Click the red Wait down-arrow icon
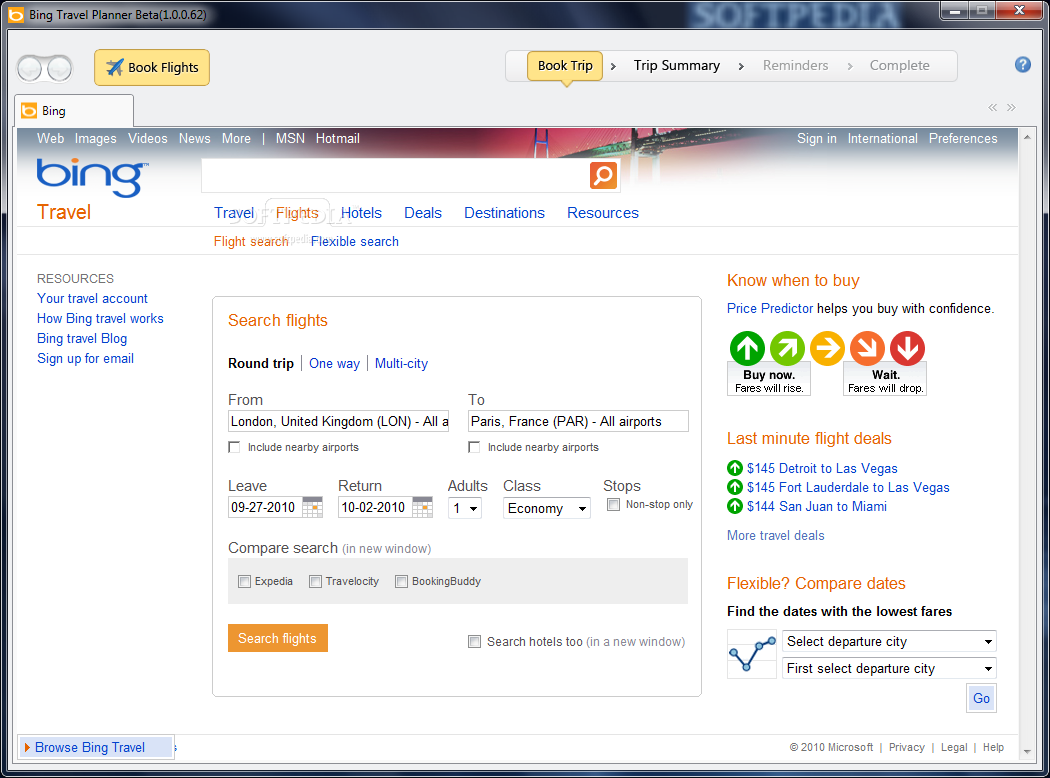 [x=907, y=348]
